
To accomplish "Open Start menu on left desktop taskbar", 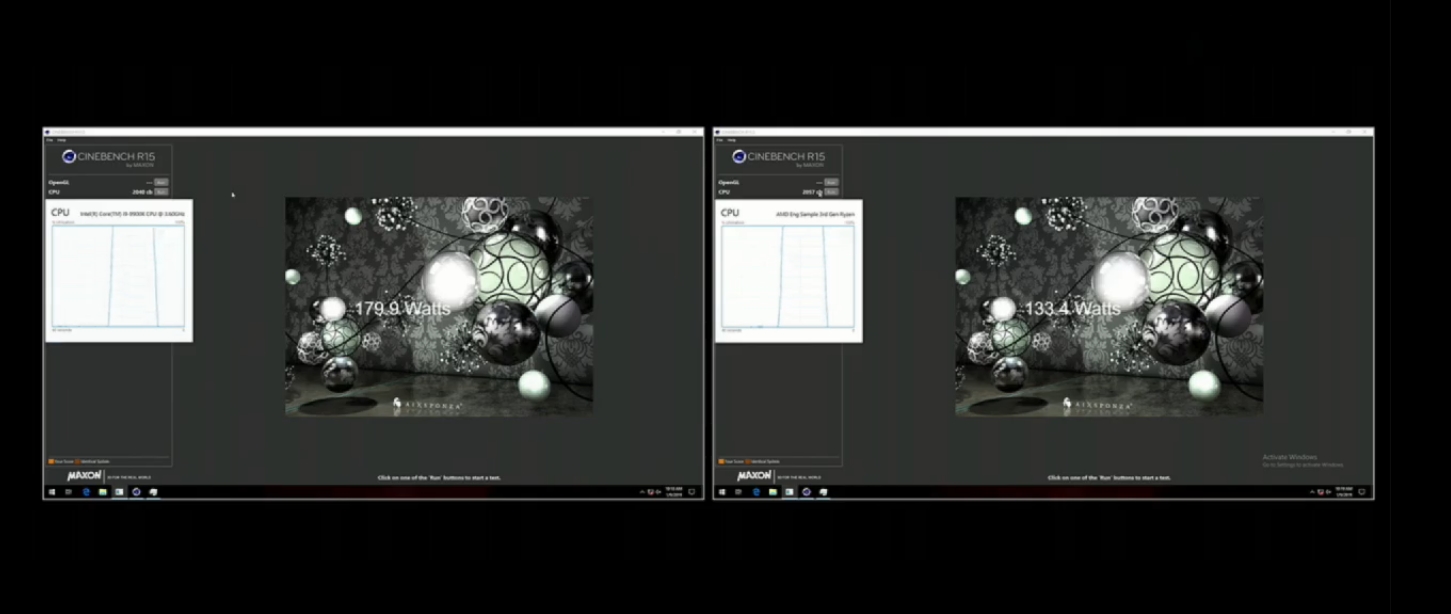I will click(52, 492).
